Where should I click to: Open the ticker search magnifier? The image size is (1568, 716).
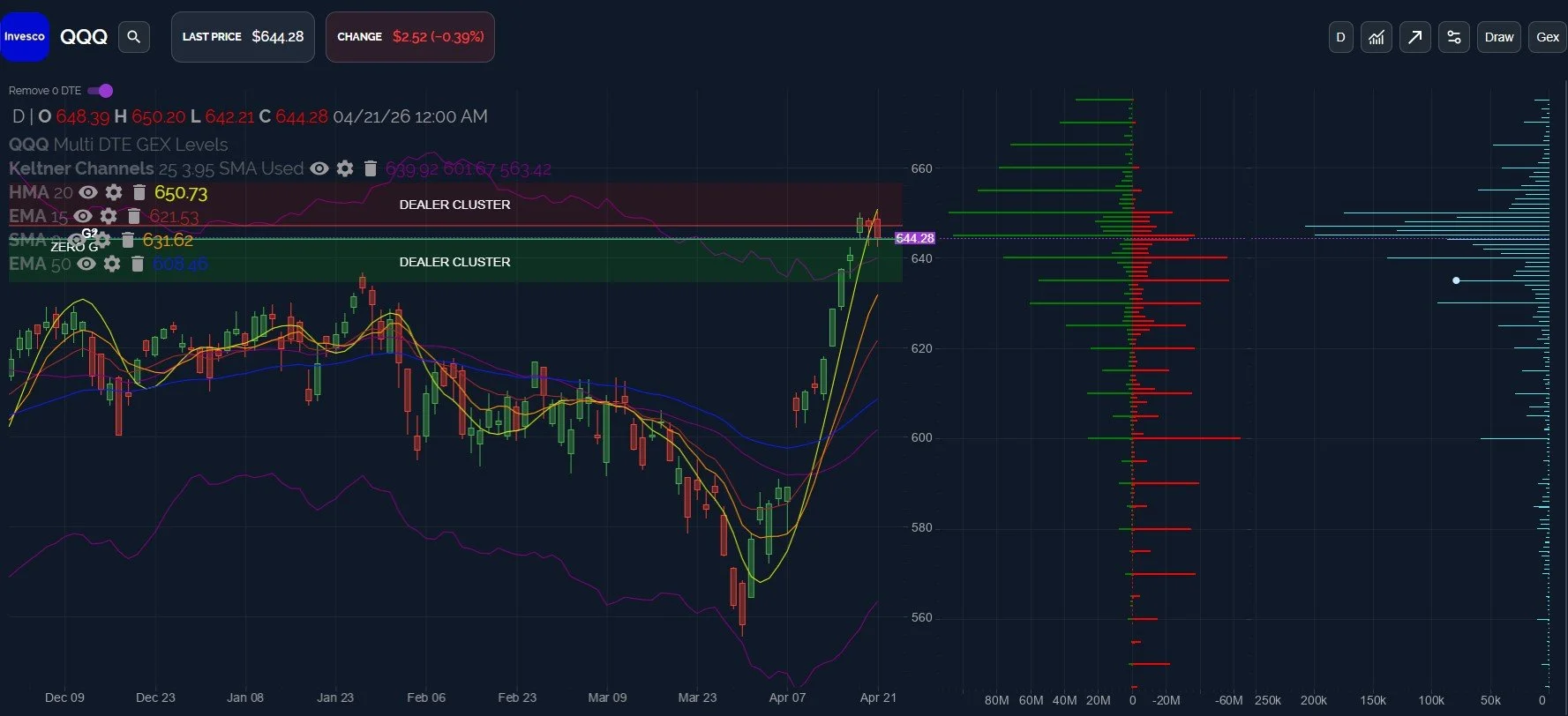[134, 37]
